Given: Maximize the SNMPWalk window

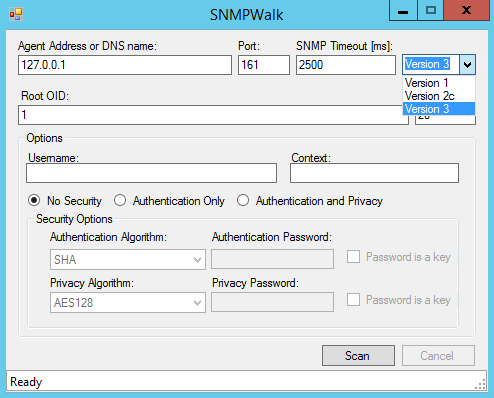Looking at the screenshot, I should coord(431,11).
